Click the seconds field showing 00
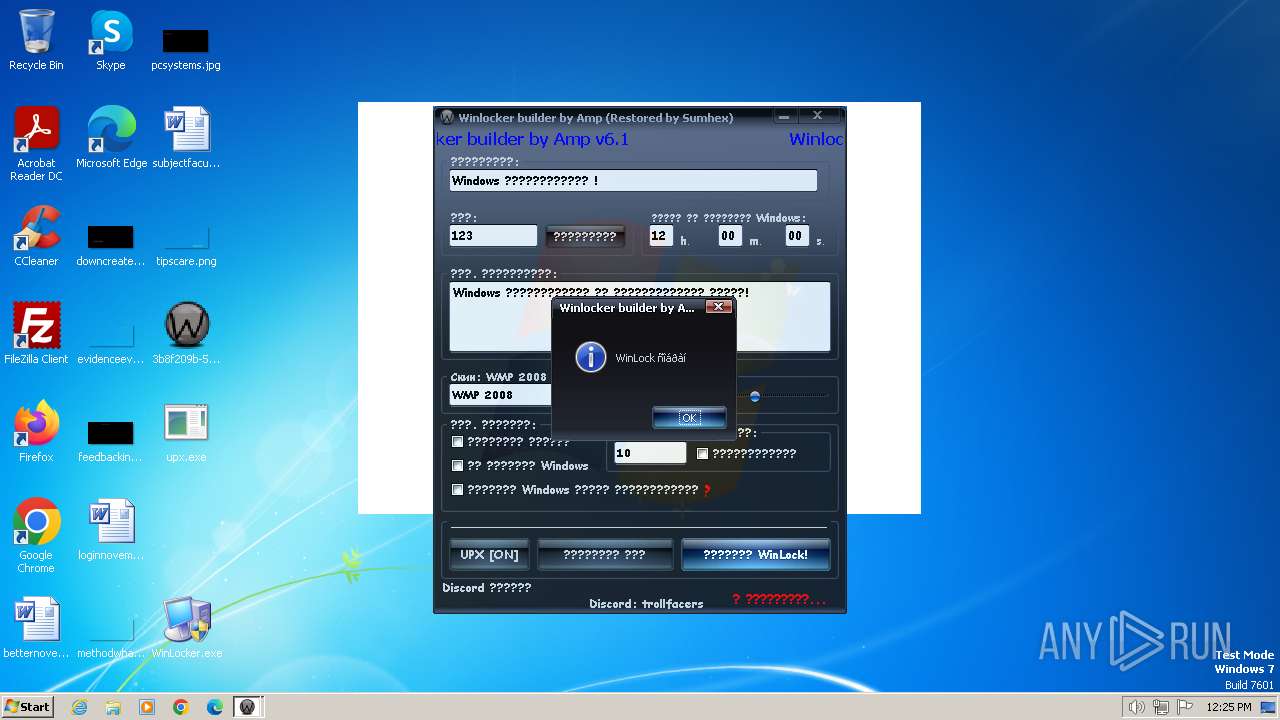 (x=795, y=236)
